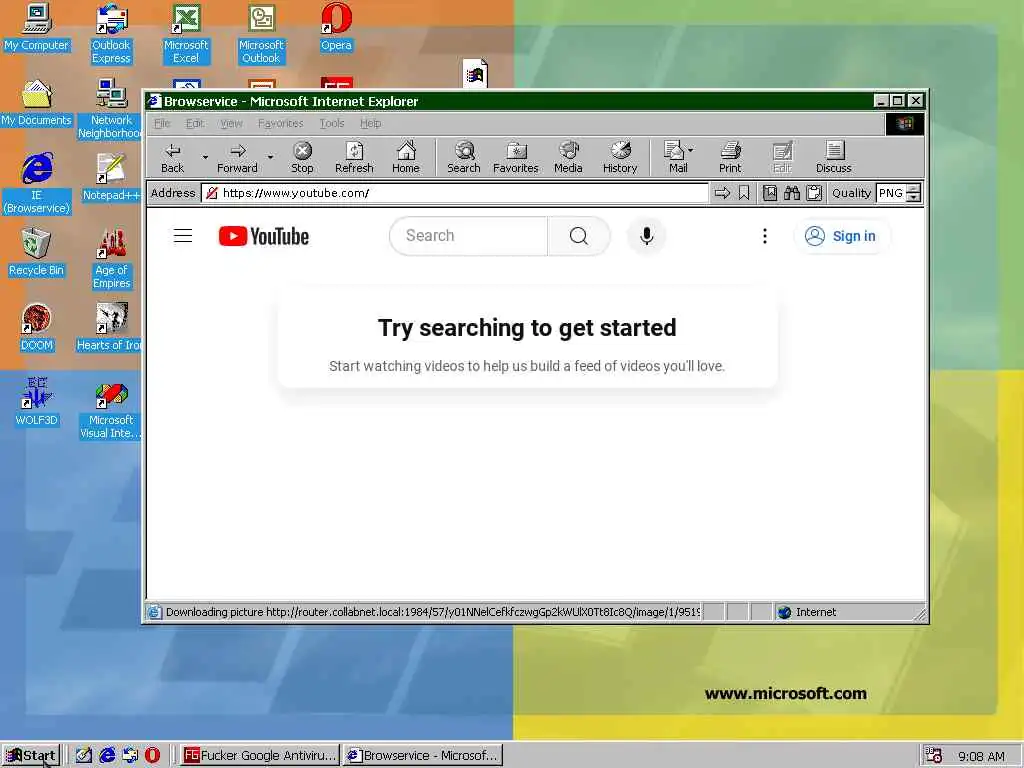The height and width of the screenshot is (768, 1024).
Task: Launch Opera from quick launch bar
Action: click(x=152, y=756)
